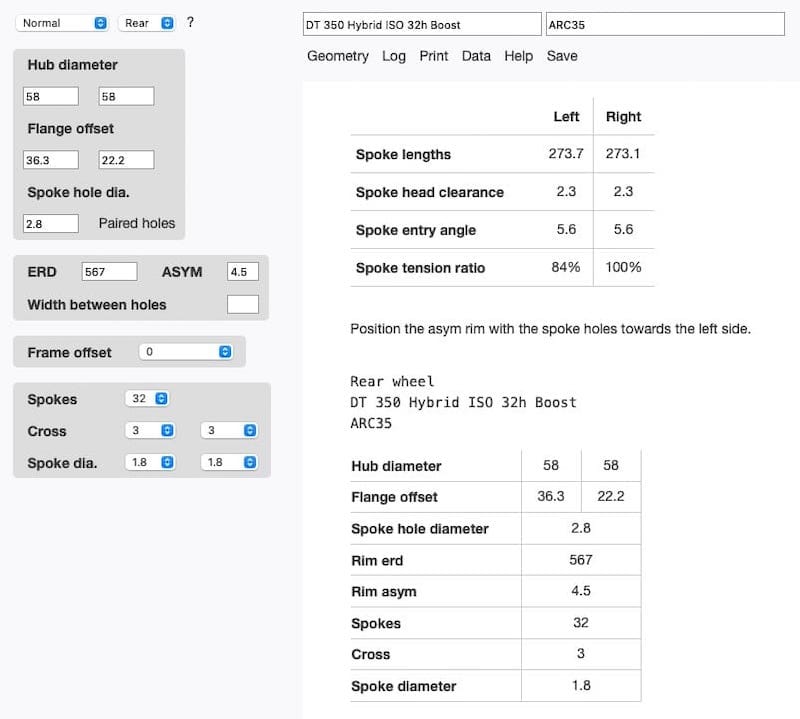Open the right Spoke dia. dropdown
Screen dimensions: 800x719
[x=229, y=463]
